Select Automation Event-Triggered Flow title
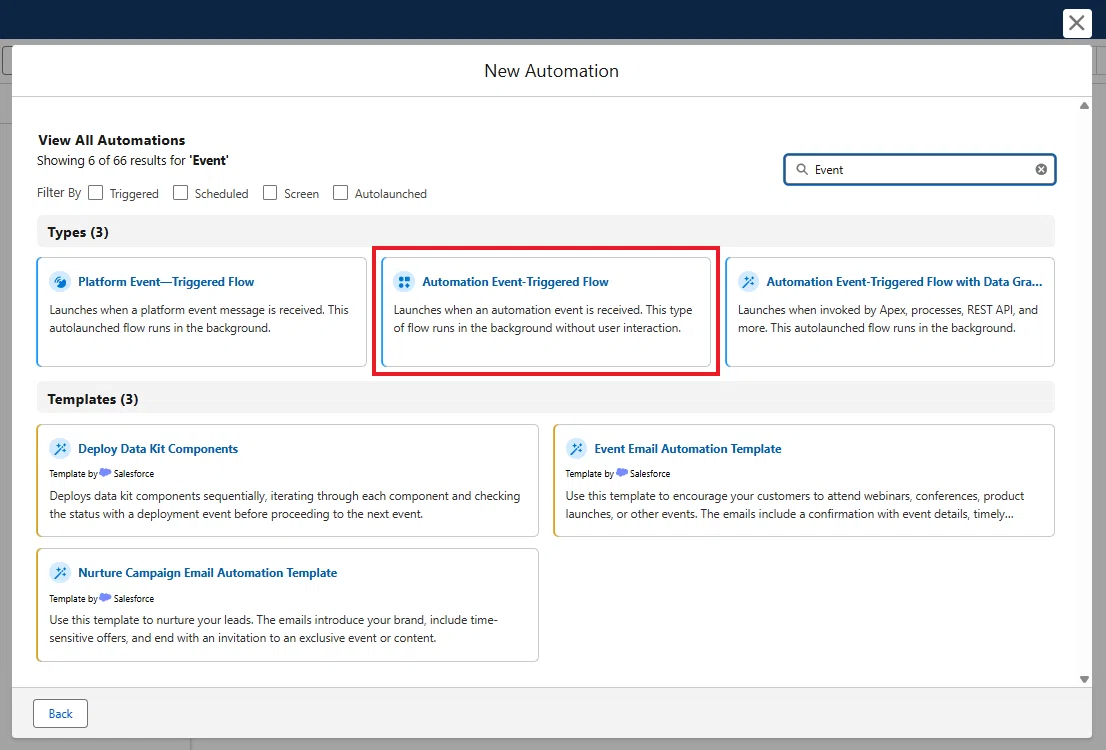The width and height of the screenshot is (1106, 750). pos(516,282)
